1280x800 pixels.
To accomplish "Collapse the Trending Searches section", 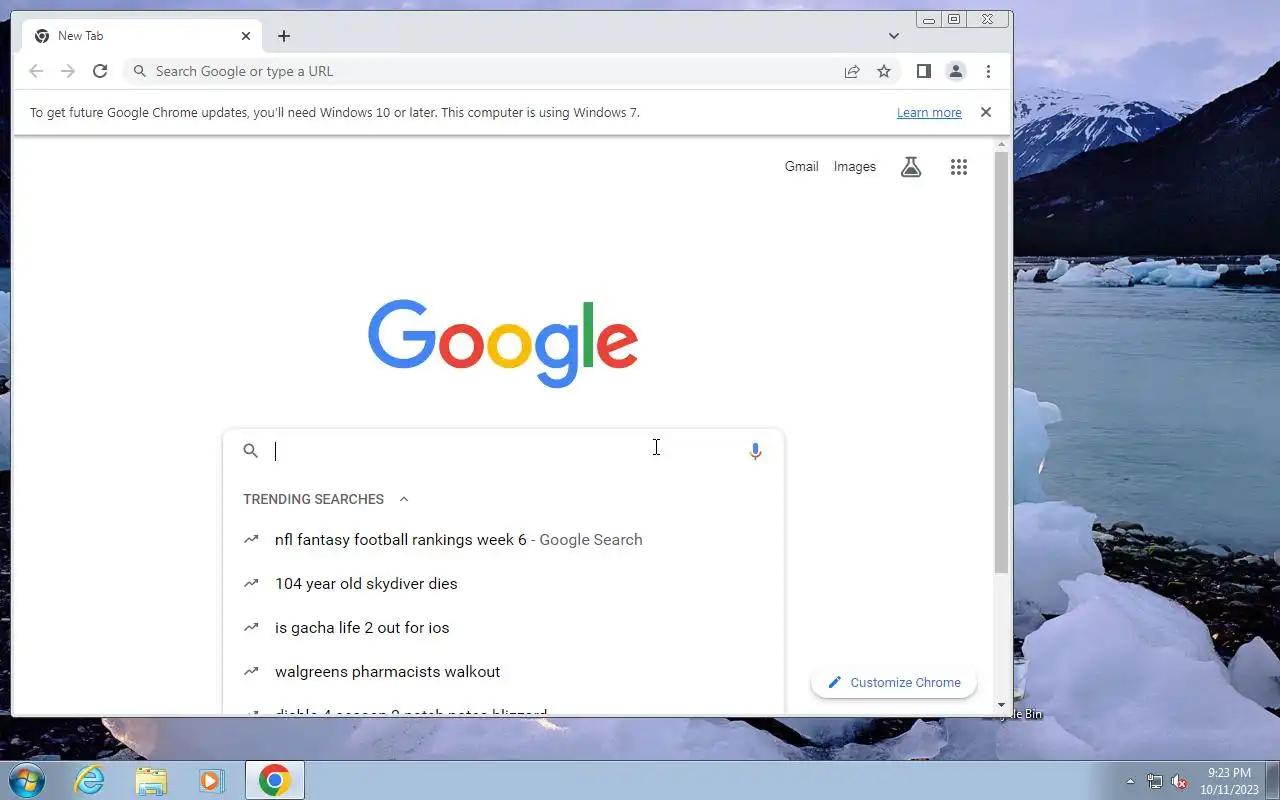I will (404, 499).
